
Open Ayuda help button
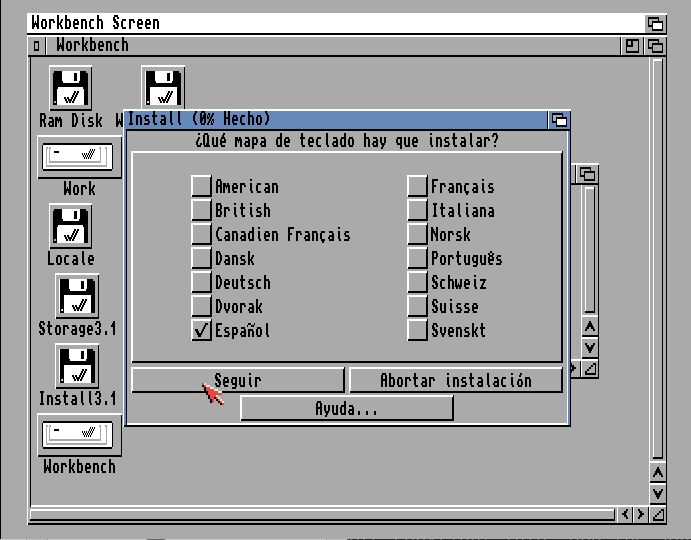[346, 408]
